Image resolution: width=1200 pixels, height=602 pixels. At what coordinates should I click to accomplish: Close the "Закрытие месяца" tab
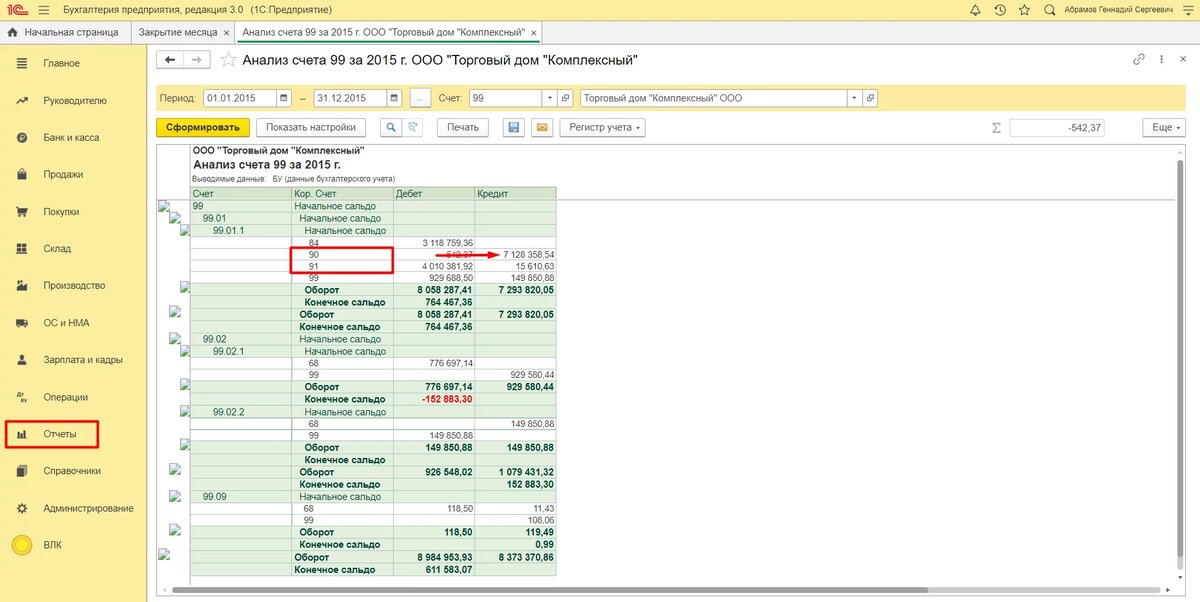coord(227,32)
